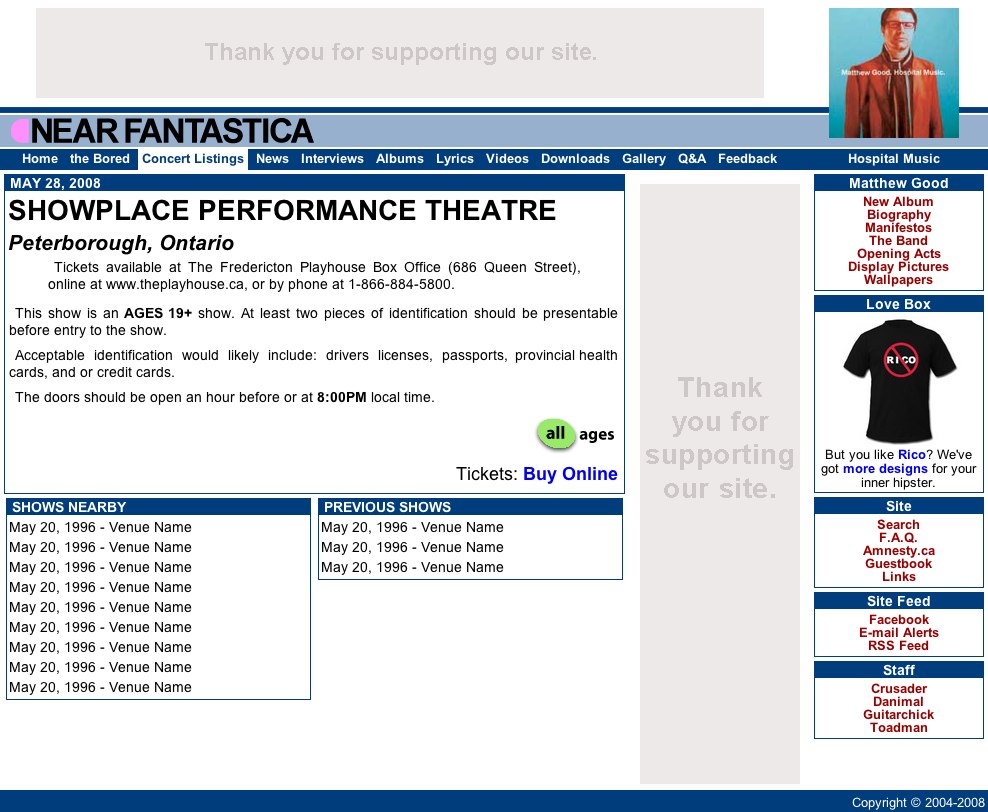Viewport: 988px width, 812px height.
Task: Open the Manifestos link
Action: pos(898,227)
